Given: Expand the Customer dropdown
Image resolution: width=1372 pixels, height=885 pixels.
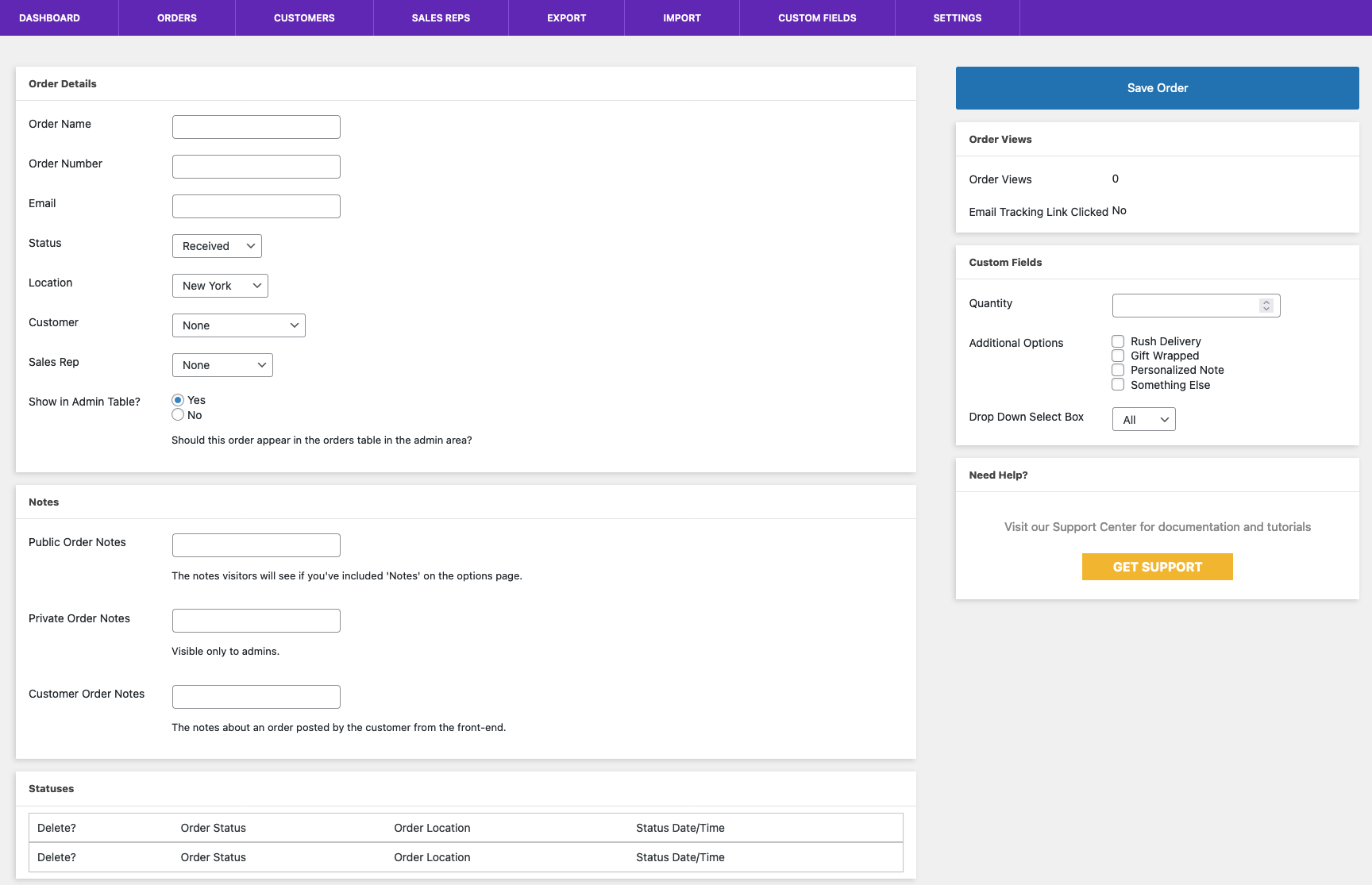Looking at the screenshot, I should 239,325.
